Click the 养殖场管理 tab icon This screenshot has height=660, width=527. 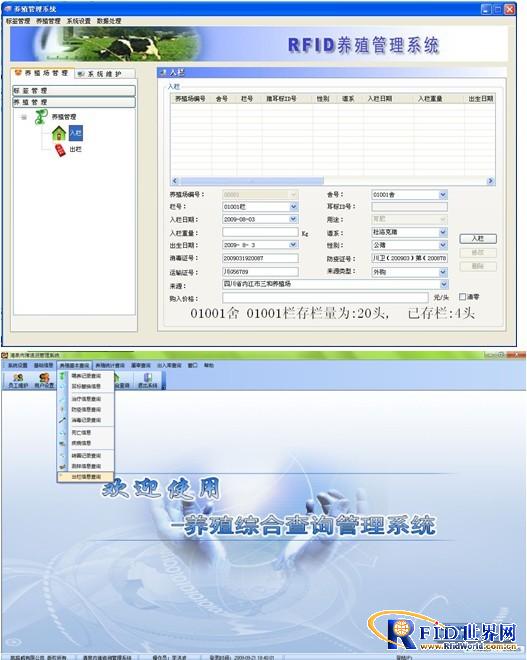click(18, 73)
